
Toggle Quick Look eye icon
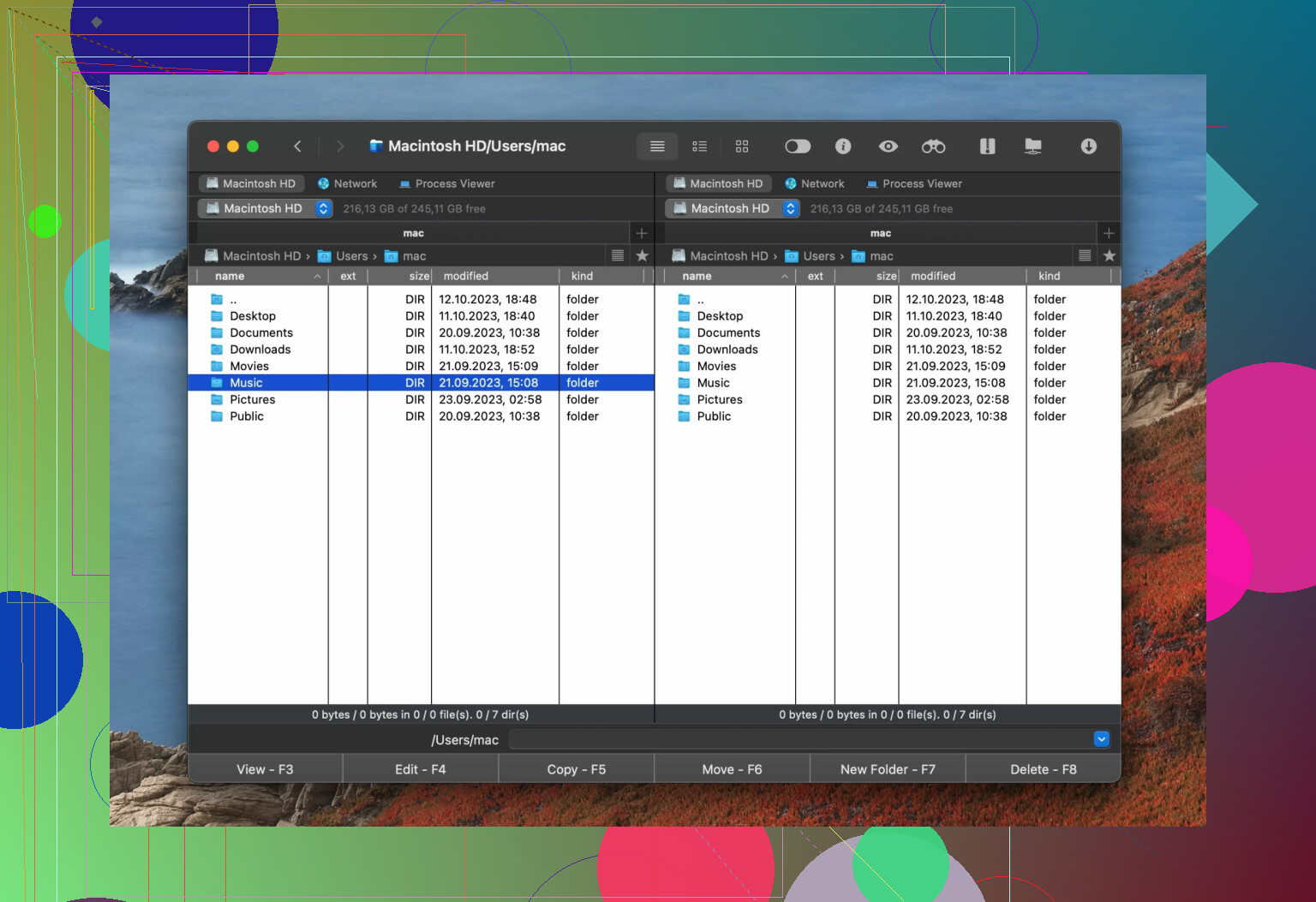tap(888, 146)
